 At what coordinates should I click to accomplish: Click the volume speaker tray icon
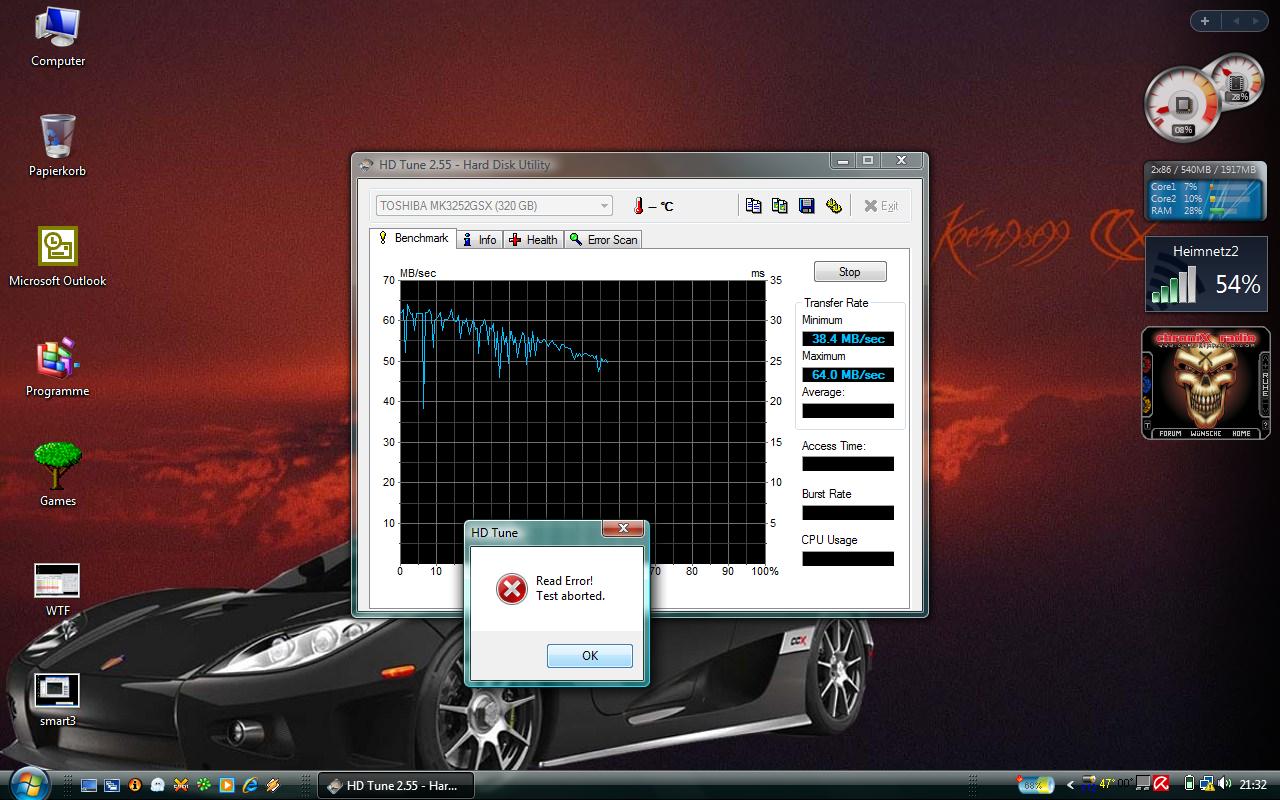coord(1225,784)
